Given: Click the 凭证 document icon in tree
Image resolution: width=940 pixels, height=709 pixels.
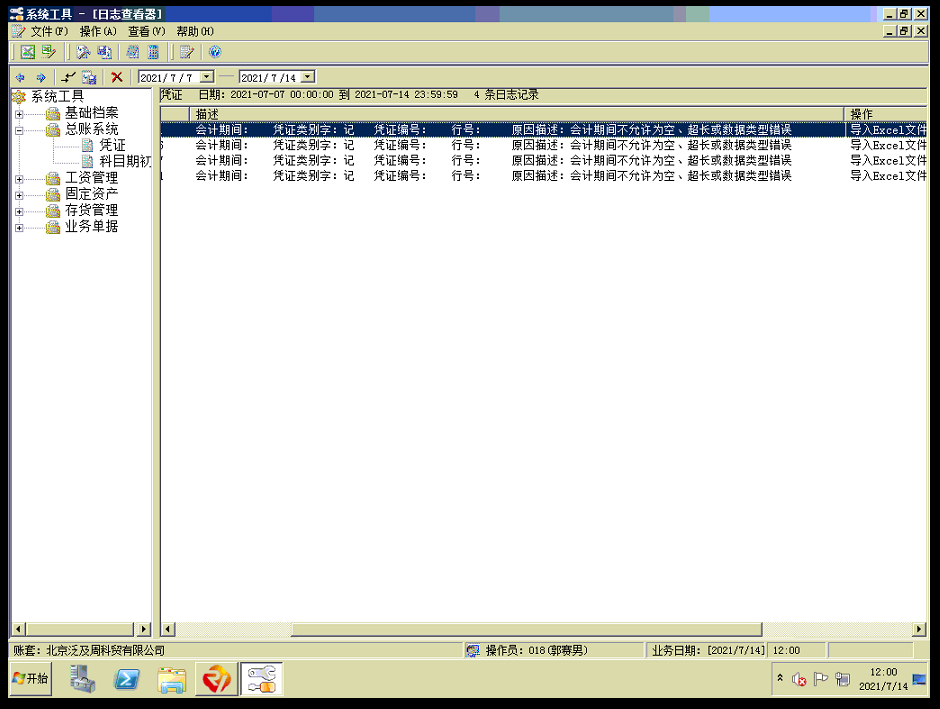Looking at the screenshot, I should (x=88, y=145).
